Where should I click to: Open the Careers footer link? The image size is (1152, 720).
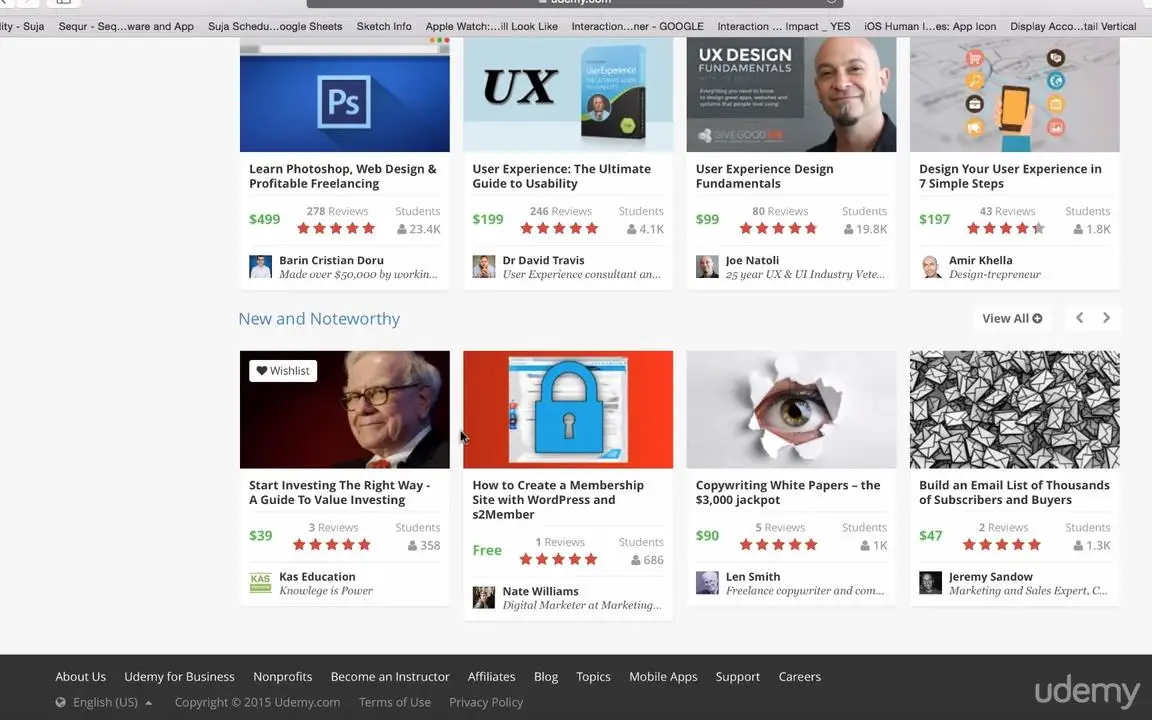[x=800, y=677]
